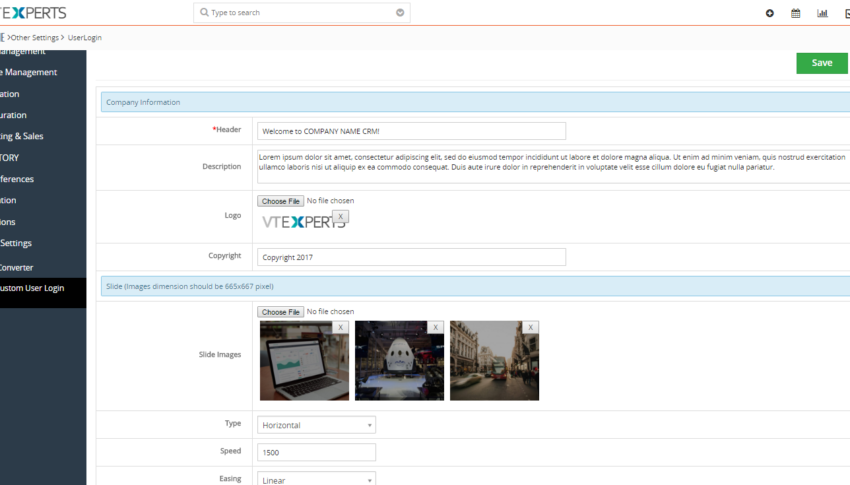Click the quick create plus icon
Image resolution: width=850 pixels, height=485 pixels.
tap(769, 13)
